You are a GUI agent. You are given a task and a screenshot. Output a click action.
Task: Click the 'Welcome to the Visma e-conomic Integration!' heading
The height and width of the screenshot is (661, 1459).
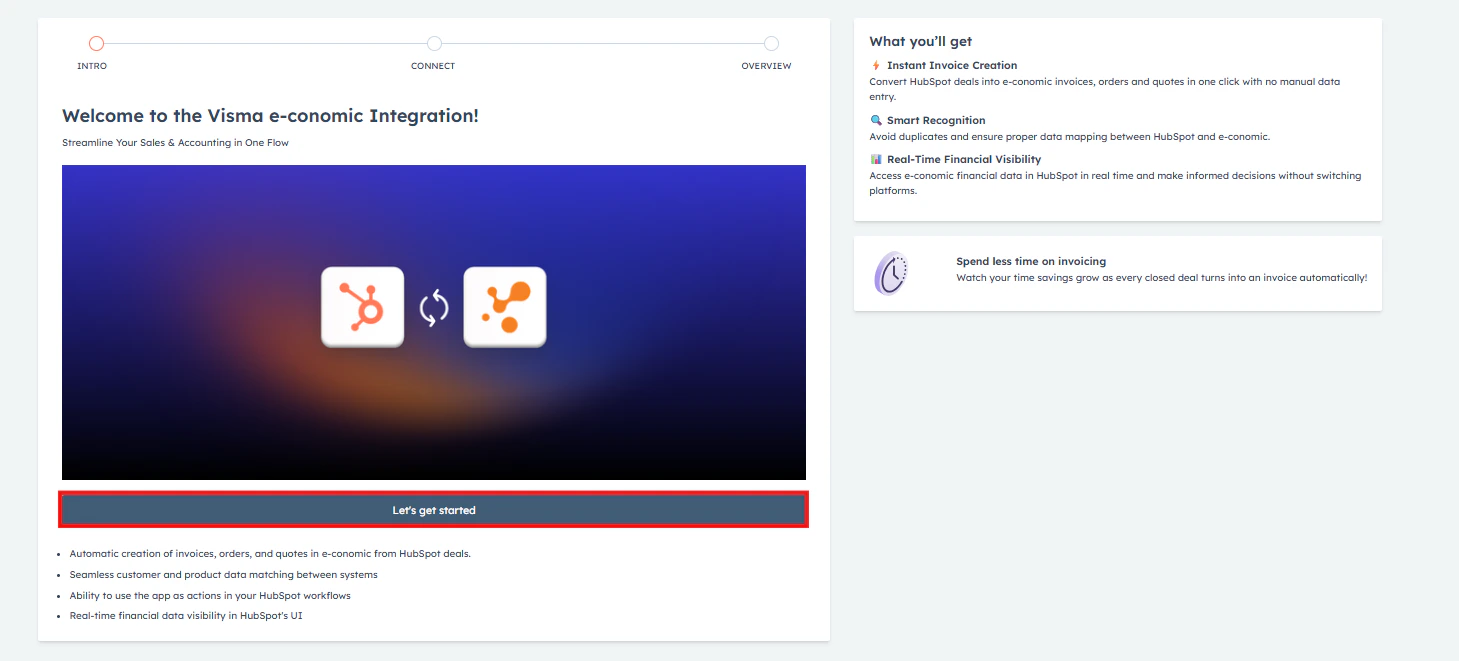tap(270, 116)
